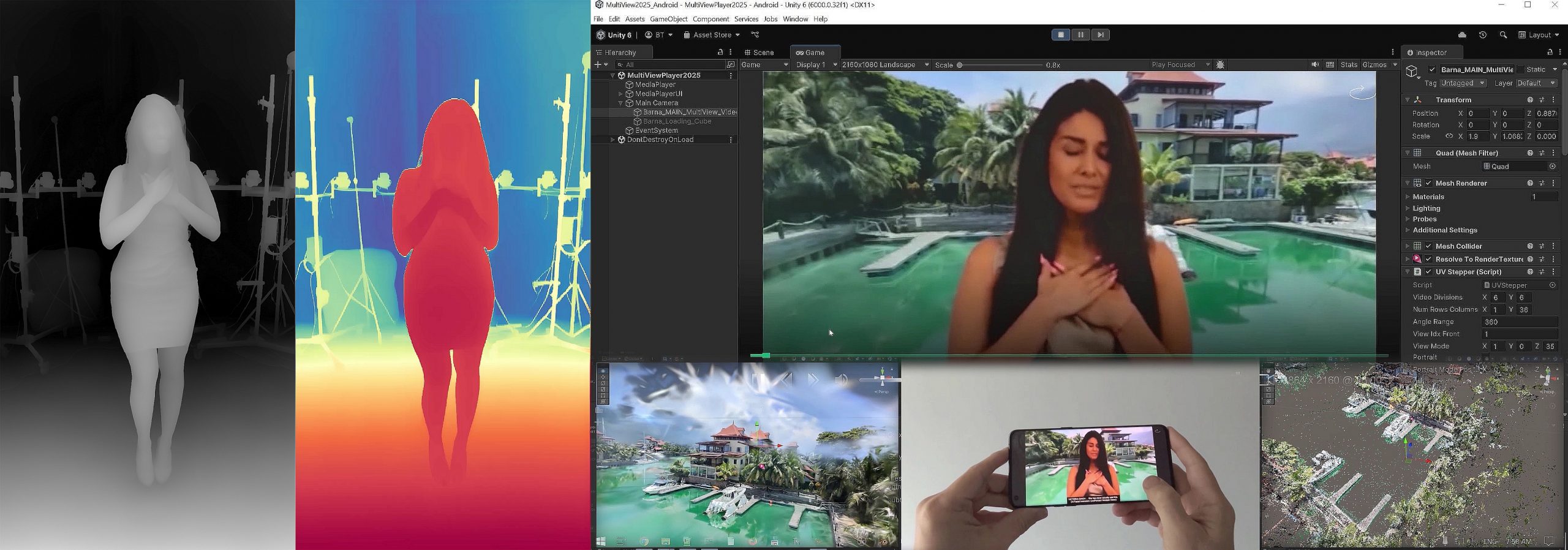
Task: Mute audio in the Game view
Action: click(1315, 65)
